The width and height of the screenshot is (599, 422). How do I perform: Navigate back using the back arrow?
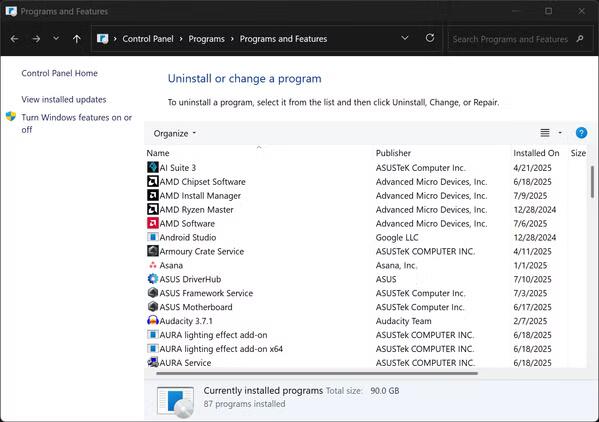(x=14, y=39)
